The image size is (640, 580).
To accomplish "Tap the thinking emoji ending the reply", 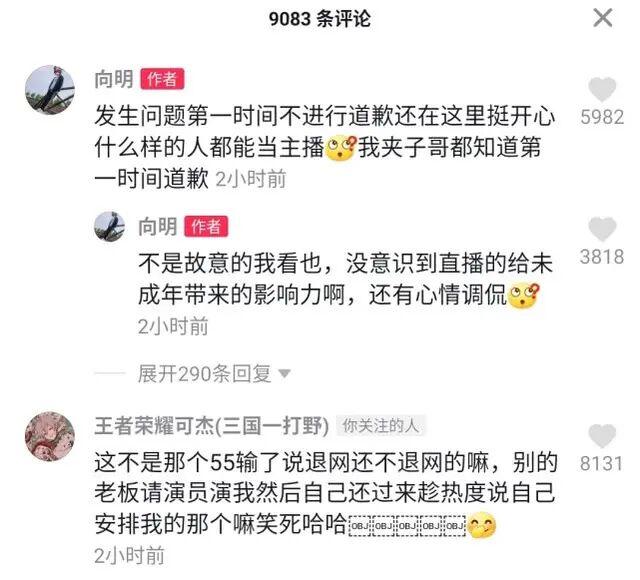I will [x=524, y=296].
